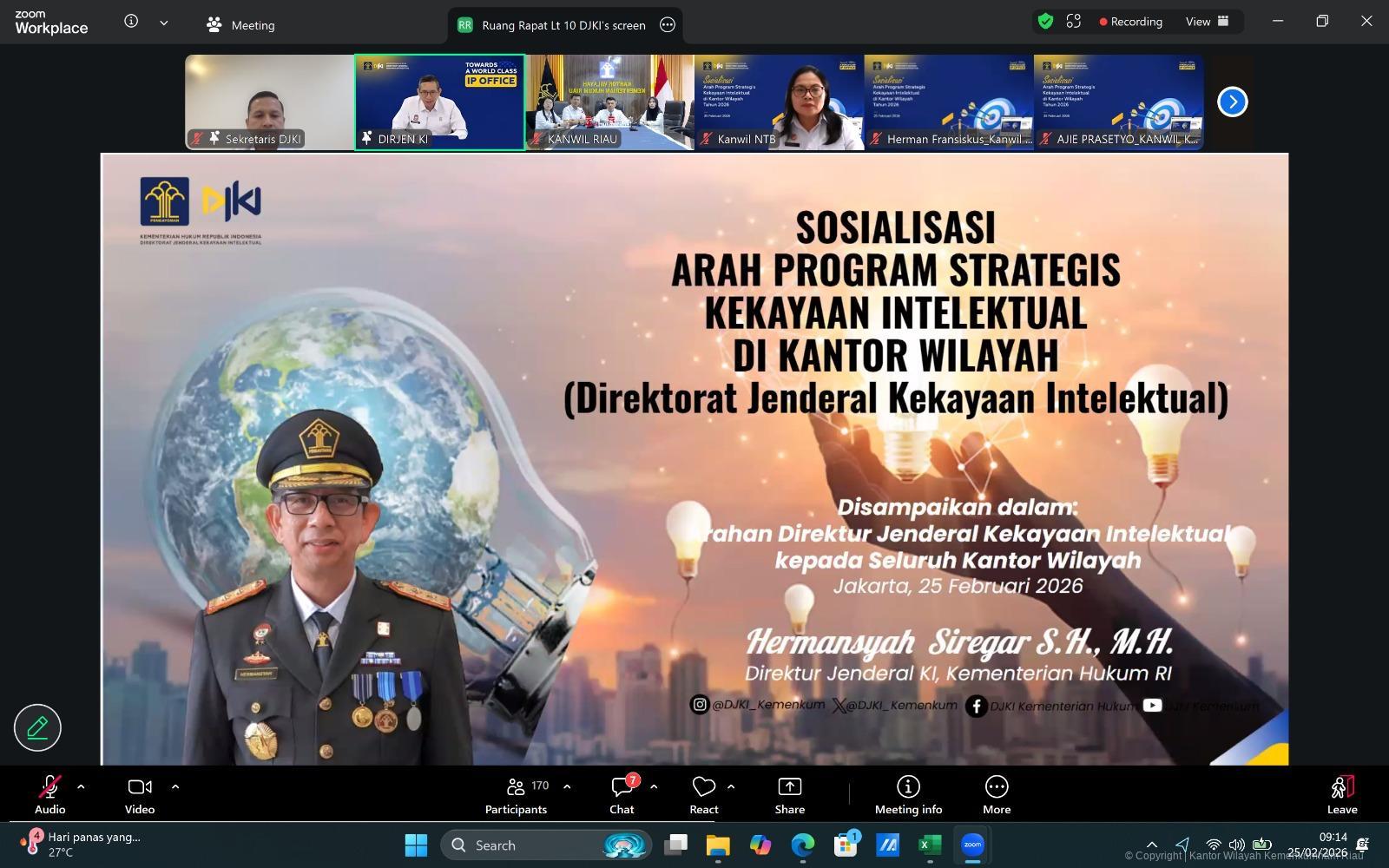The height and width of the screenshot is (868, 1389).
Task: Start the camera via Video control
Action: 139,792
